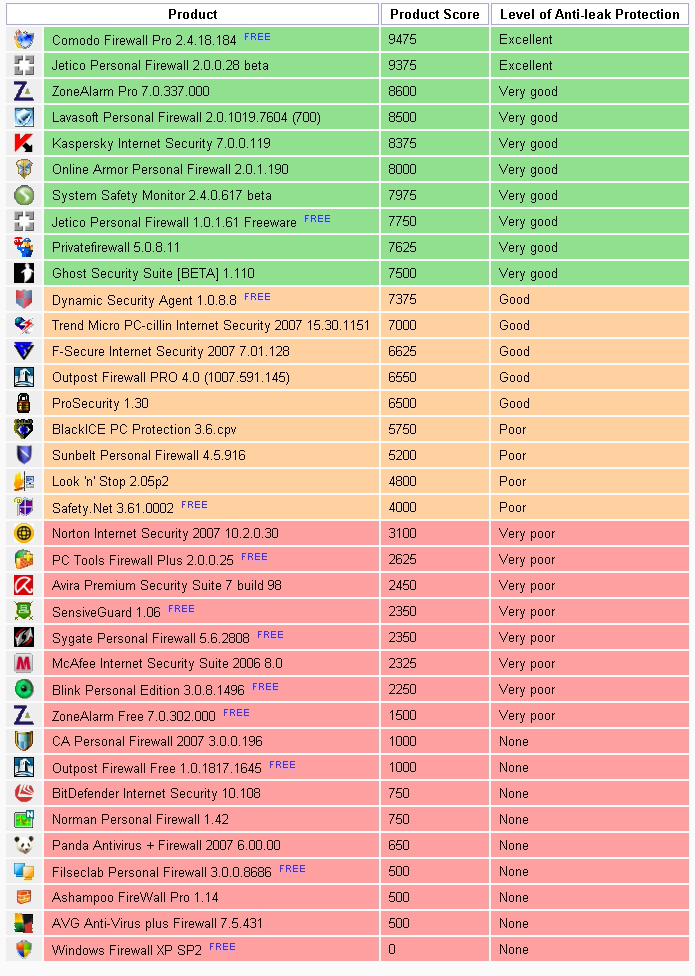Click the ZoneAlarm Pro Z icon
695x976 pixels.
click(24, 92)
